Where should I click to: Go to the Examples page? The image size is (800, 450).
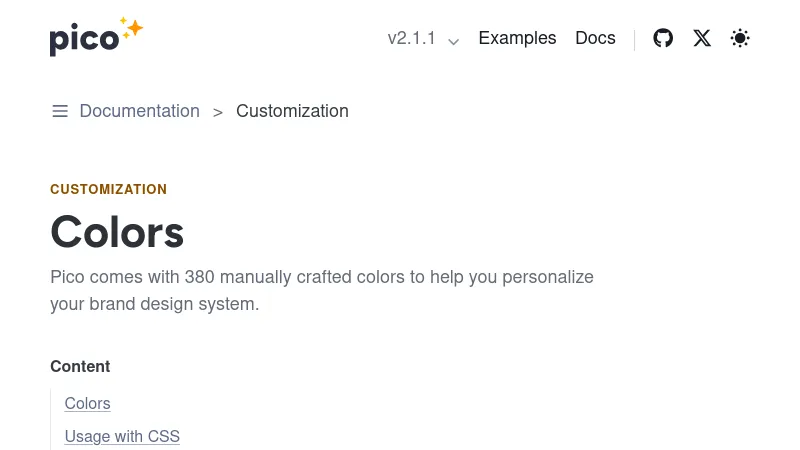coord(517,38)
